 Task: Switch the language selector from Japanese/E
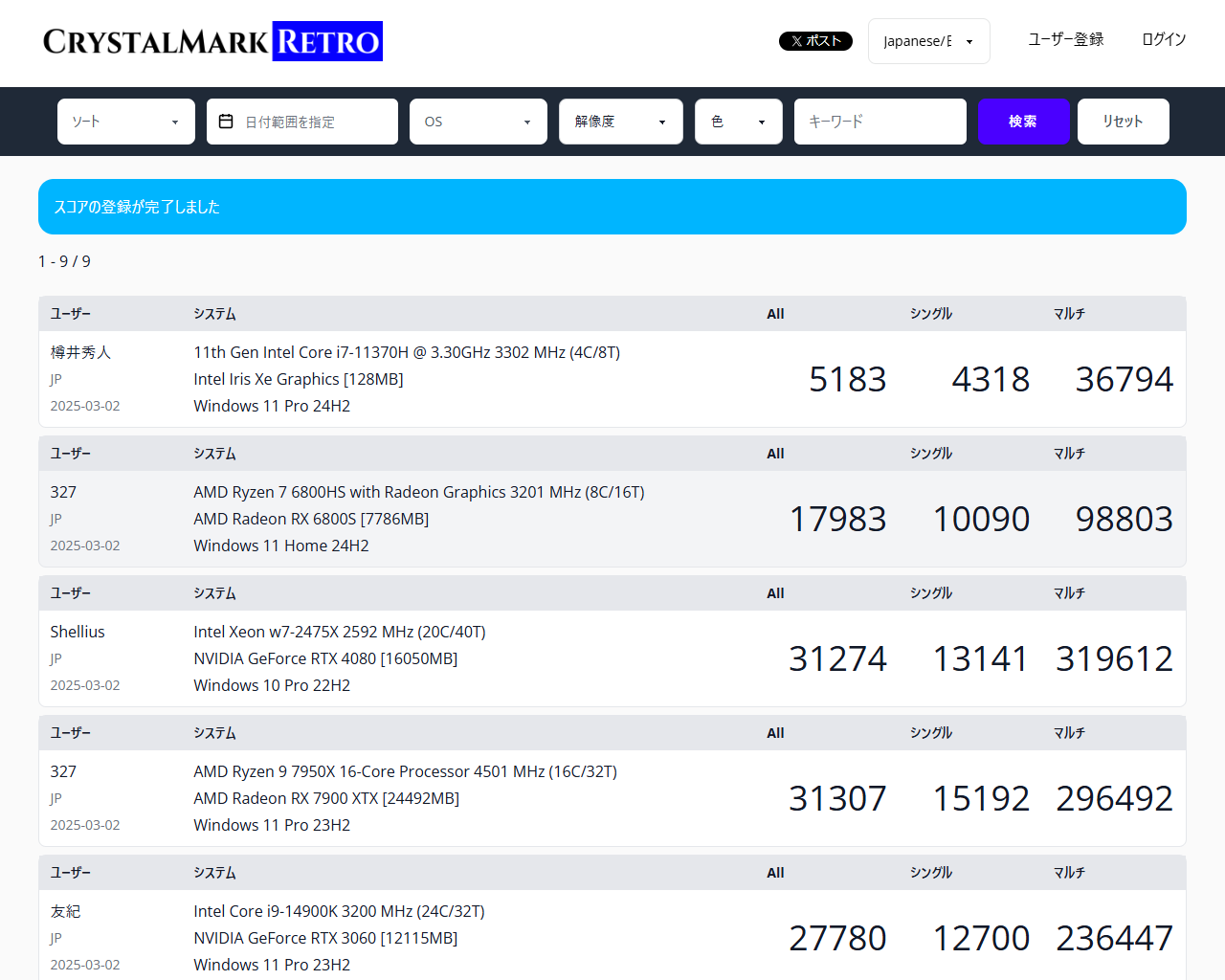coord(928,40)
